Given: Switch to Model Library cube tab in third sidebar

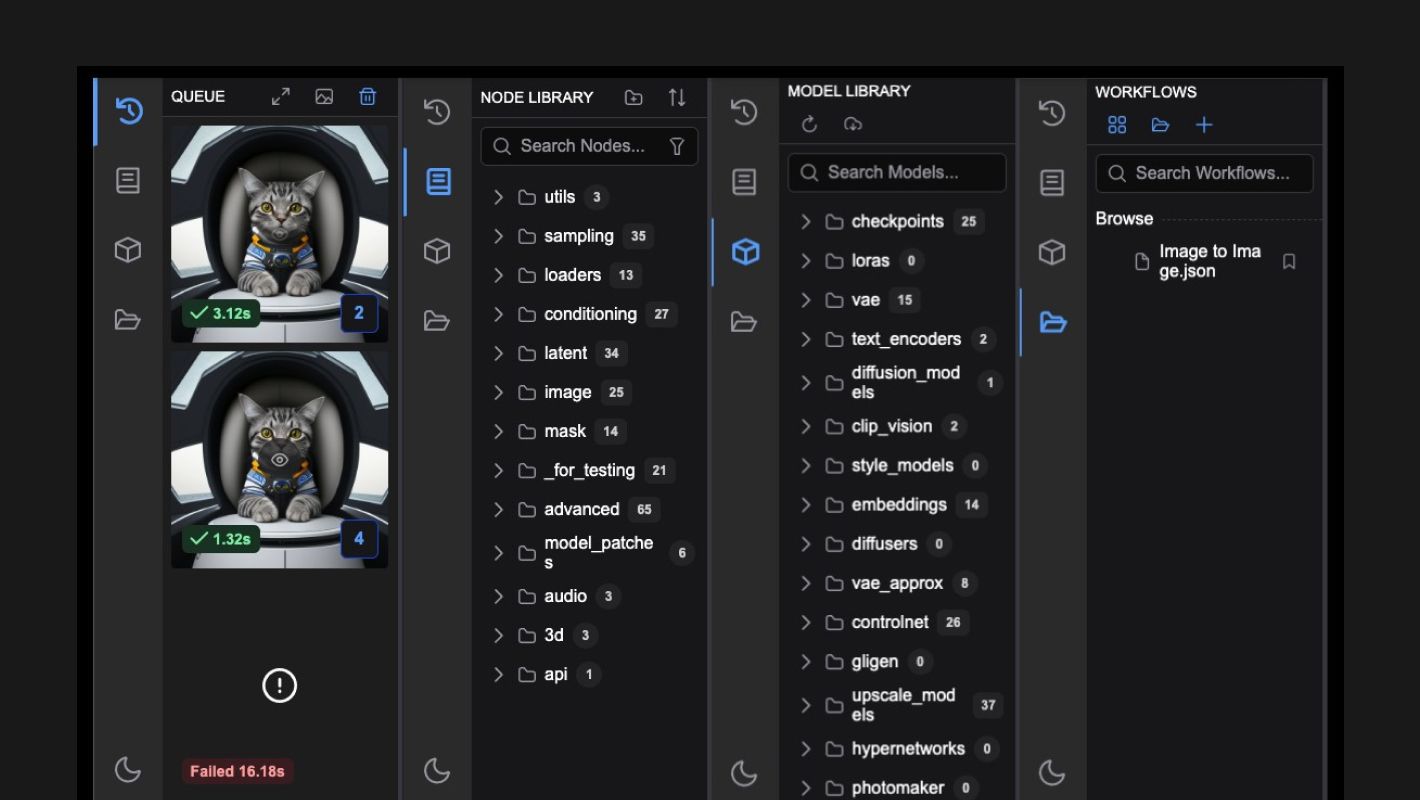Looking at the screenshot, I should 745,252.
